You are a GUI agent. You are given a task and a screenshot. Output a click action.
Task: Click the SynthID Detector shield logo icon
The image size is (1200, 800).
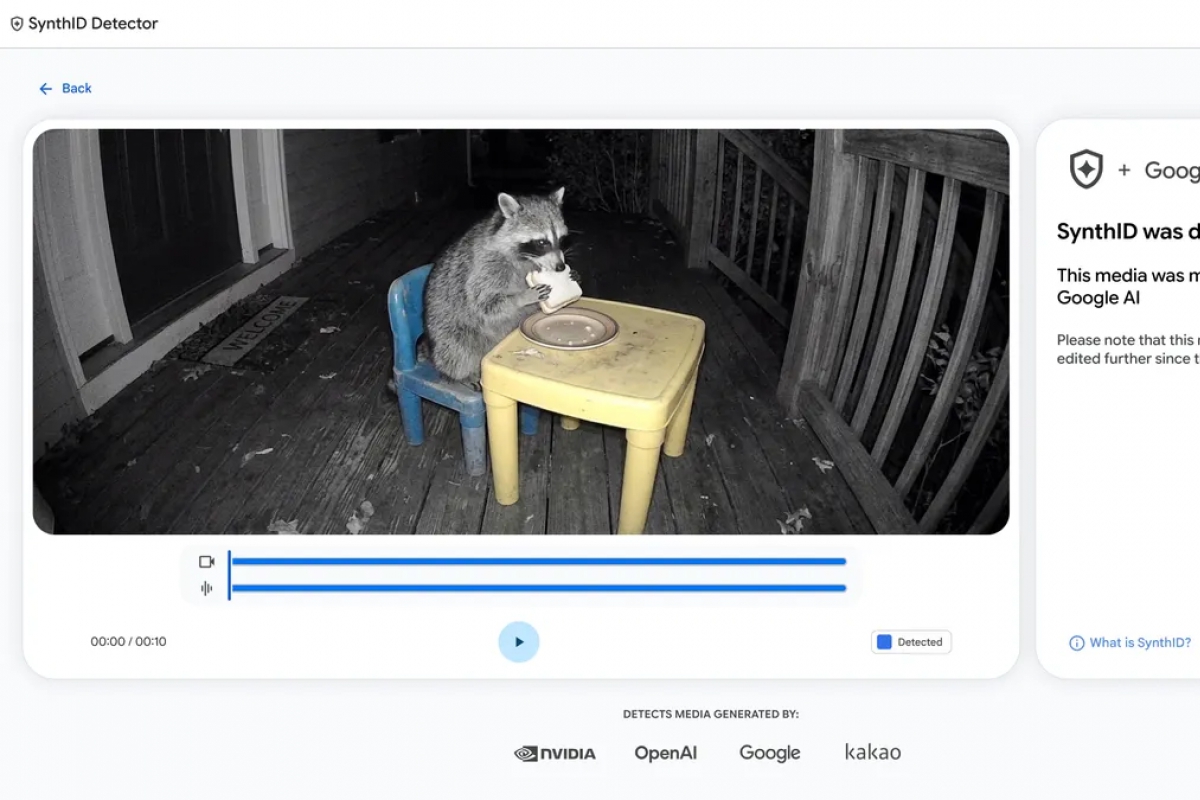[16, 24]
